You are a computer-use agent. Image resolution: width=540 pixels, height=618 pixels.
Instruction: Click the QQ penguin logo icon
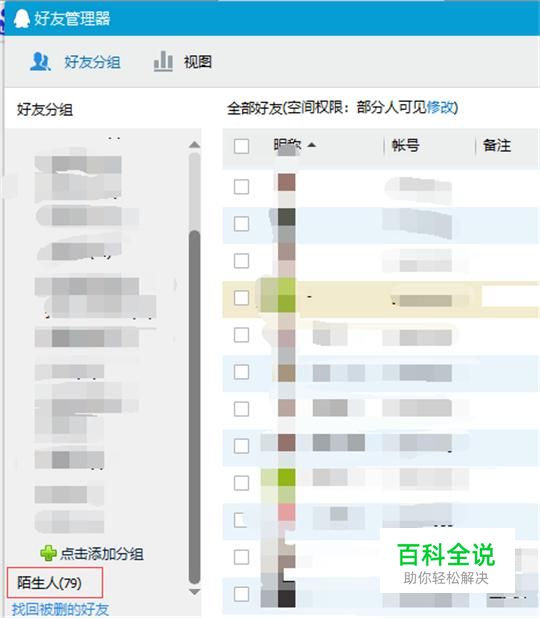[x=21, y=18]
